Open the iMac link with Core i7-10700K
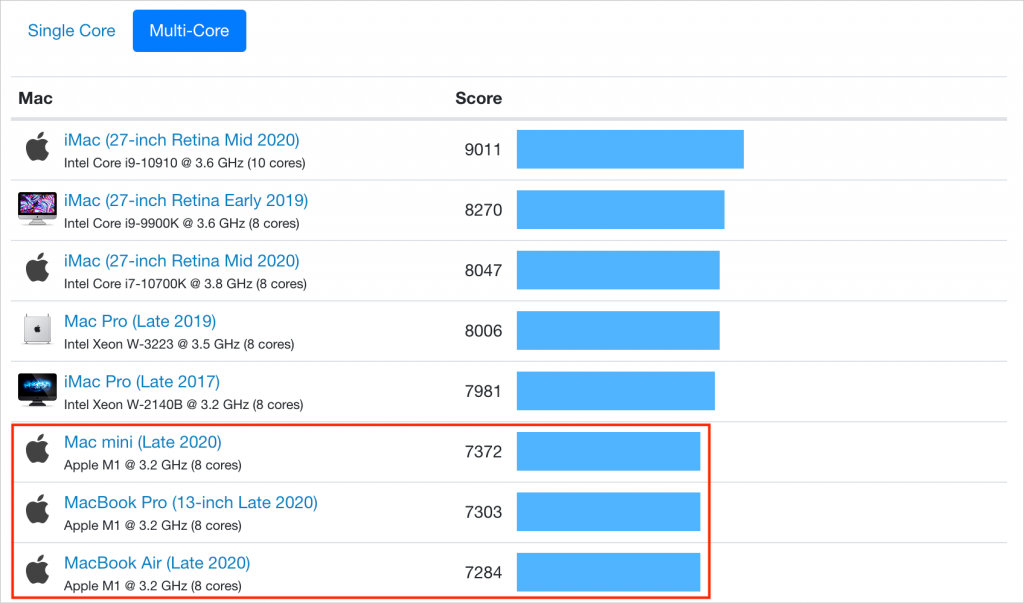 click(x=181, y=261)
